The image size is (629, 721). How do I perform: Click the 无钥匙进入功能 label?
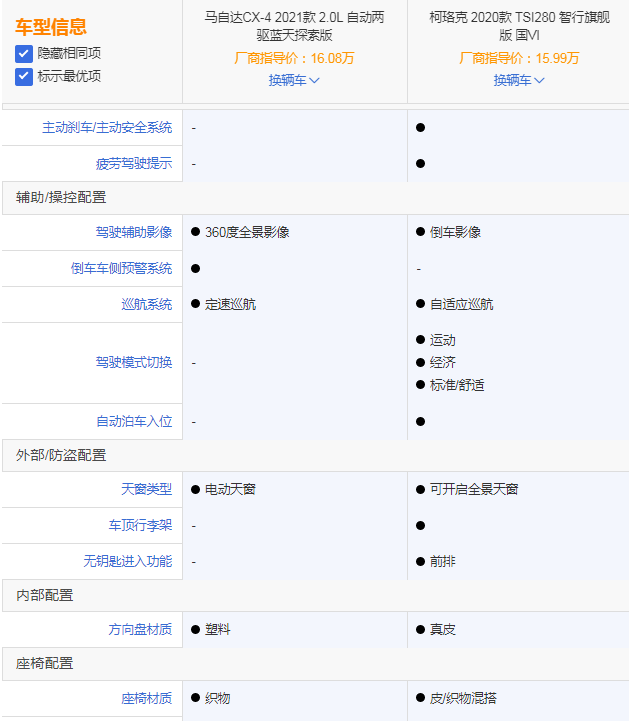[x=127, y=562]
